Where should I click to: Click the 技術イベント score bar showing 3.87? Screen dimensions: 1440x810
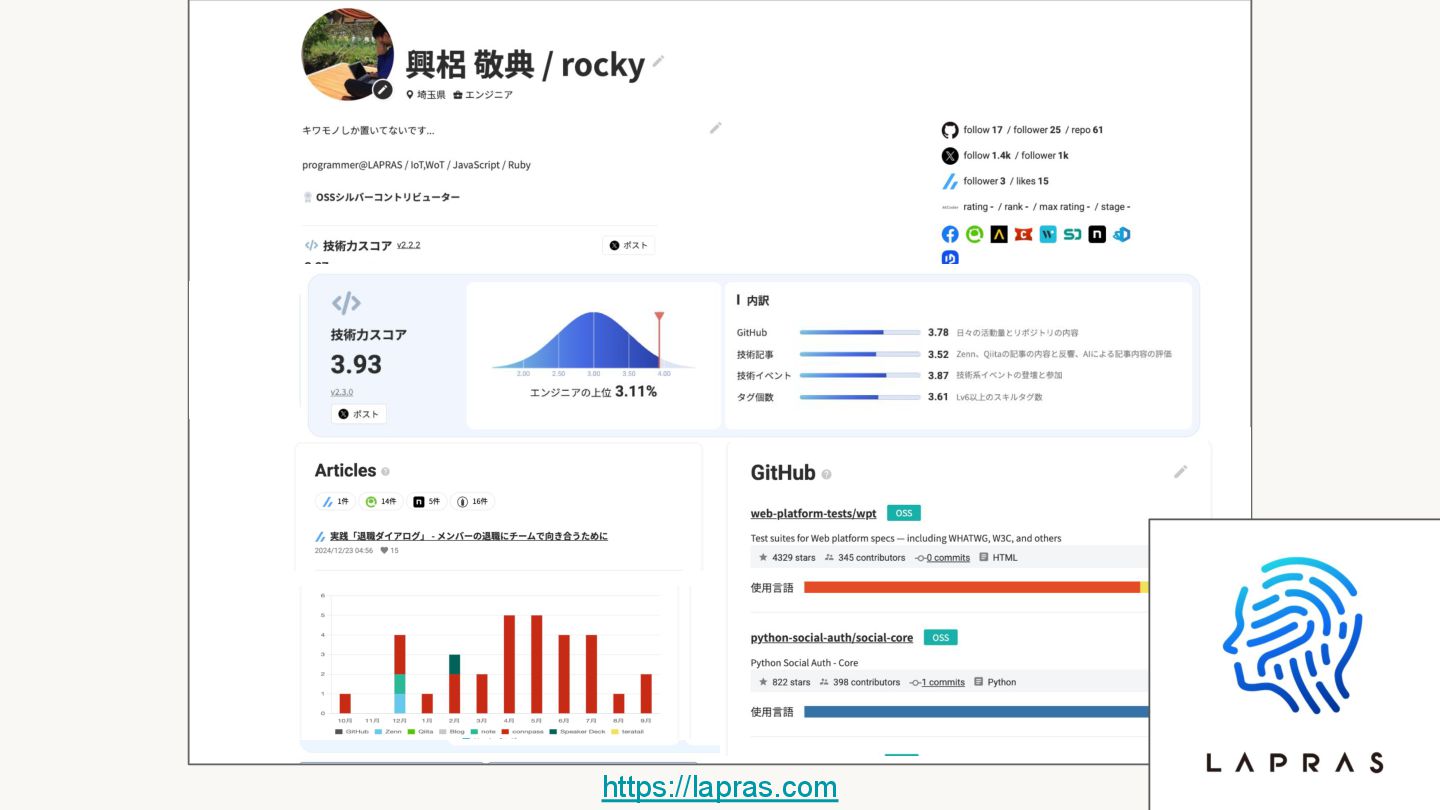click(x=860, y=375)
